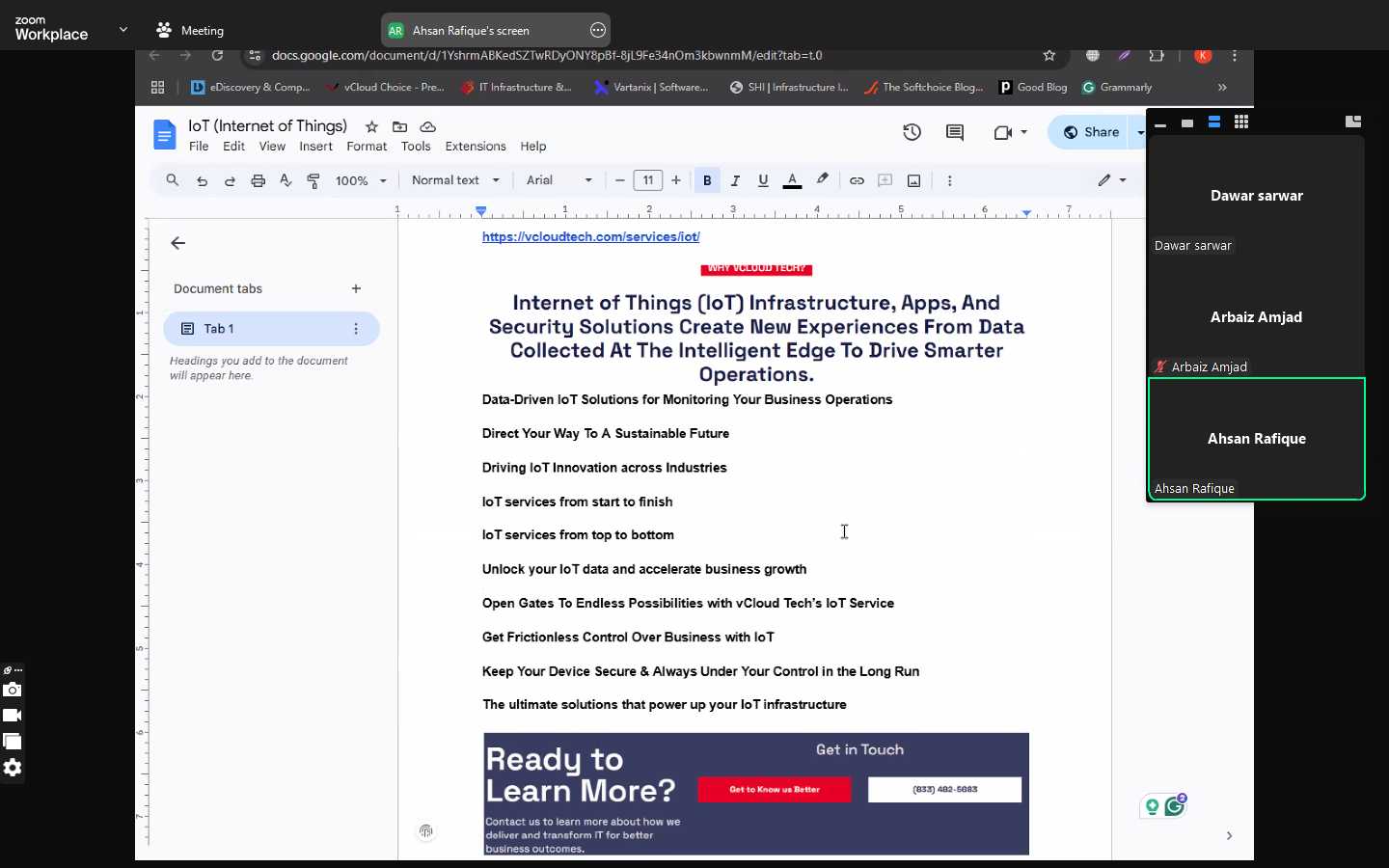Expand the Share button dropdown arrow
The image size is (1389, 868).
(x=1139, y=132)
